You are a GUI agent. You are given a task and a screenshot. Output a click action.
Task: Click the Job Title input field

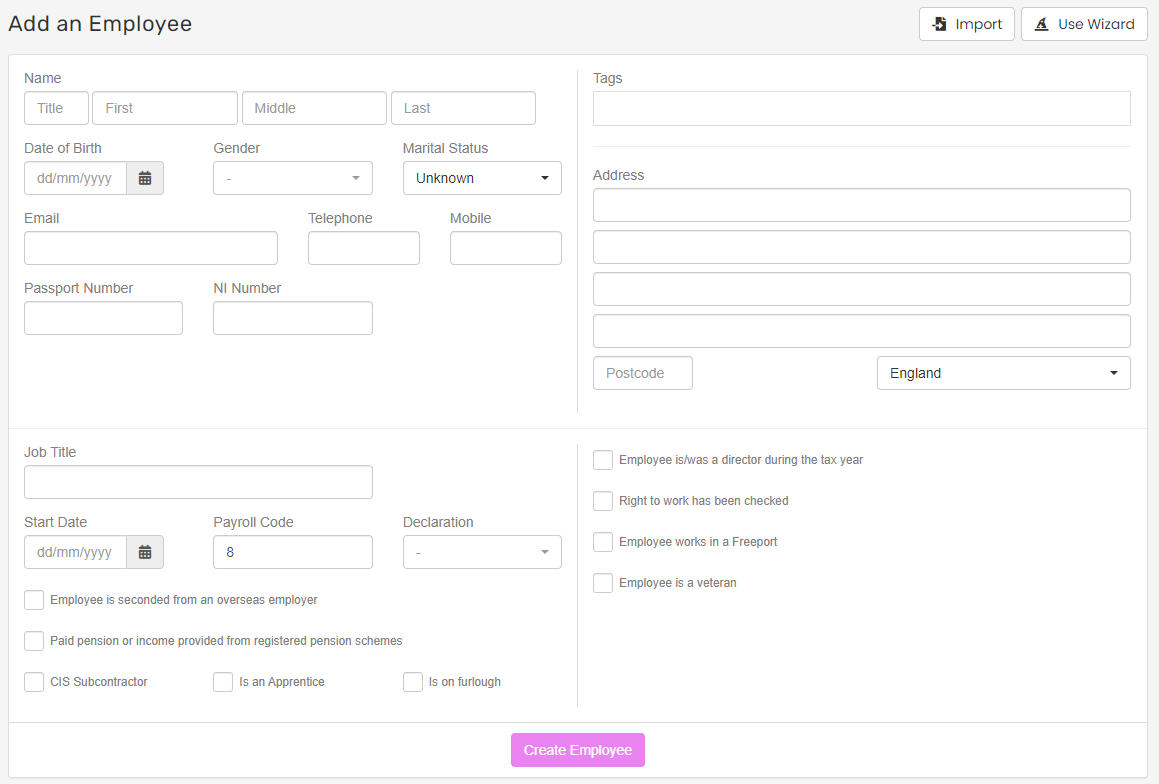coord(198,482)
